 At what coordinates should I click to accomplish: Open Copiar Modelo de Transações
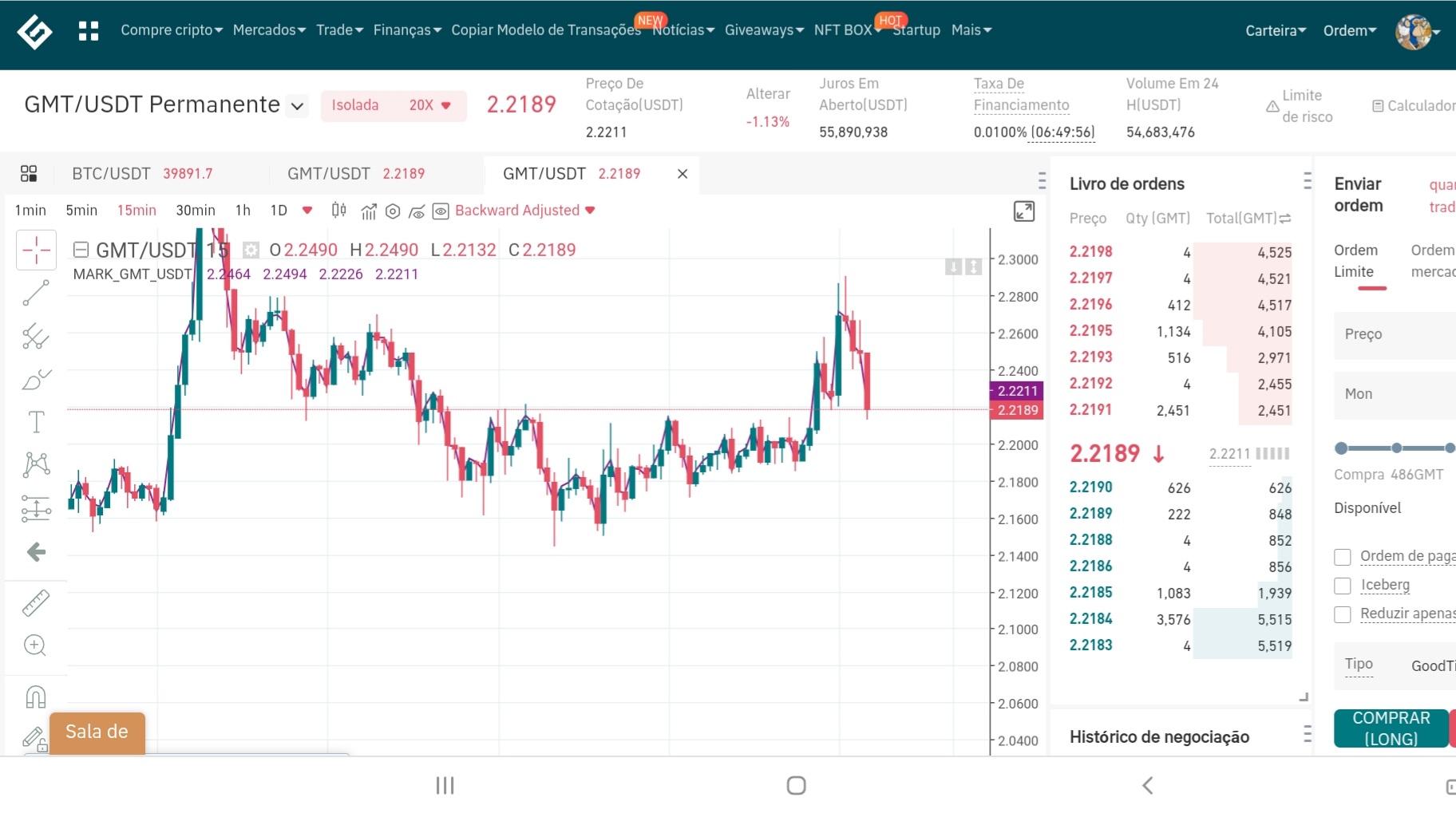(x=546, y=30)
